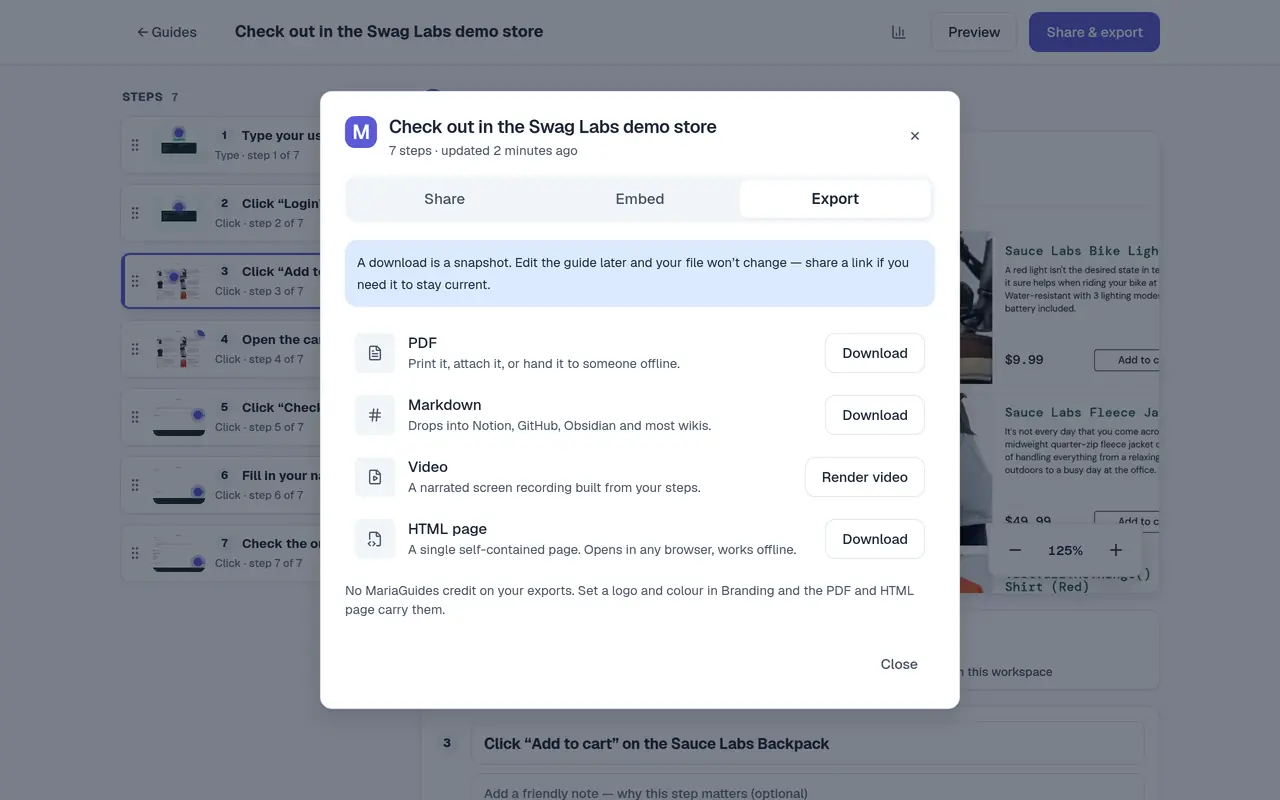This screenshot has height=800, width=1280.
Task: Download the HTML page export
Action: point(875,539)
